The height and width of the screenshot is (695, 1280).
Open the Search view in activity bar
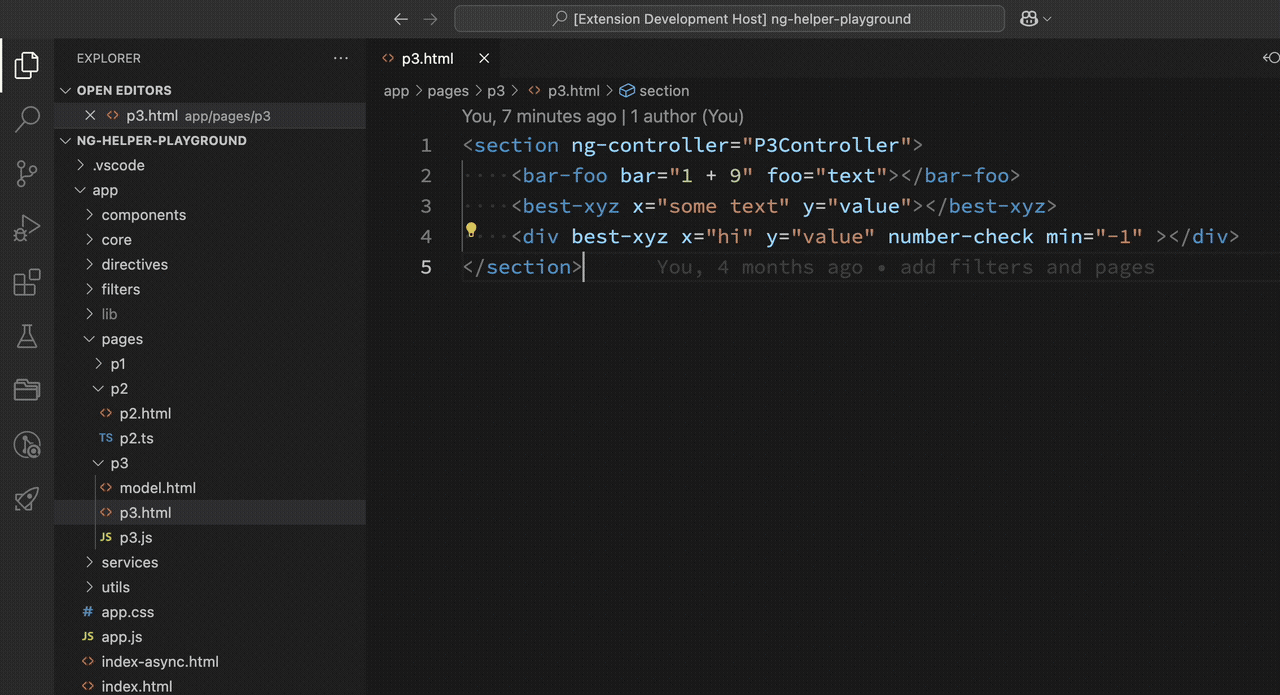point(27,120)
